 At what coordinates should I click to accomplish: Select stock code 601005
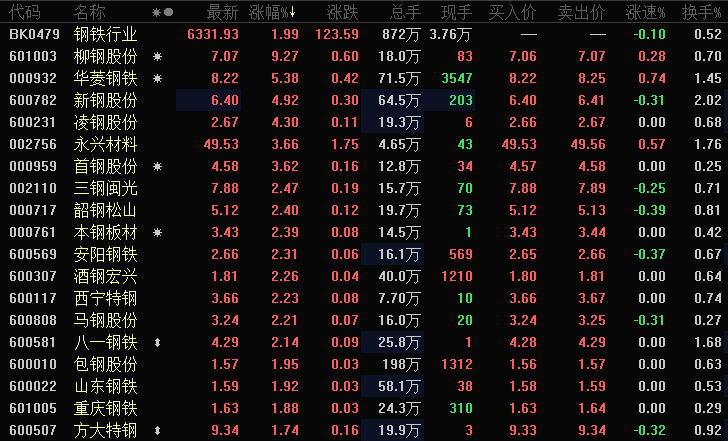33,409
